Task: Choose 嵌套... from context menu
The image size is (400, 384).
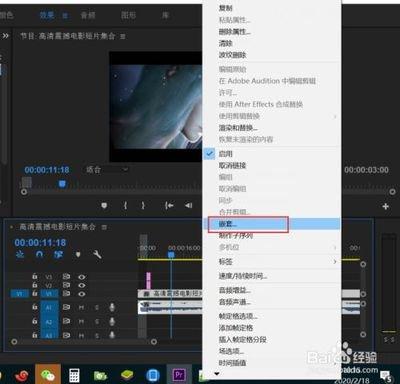Action: tap(271, 224)
